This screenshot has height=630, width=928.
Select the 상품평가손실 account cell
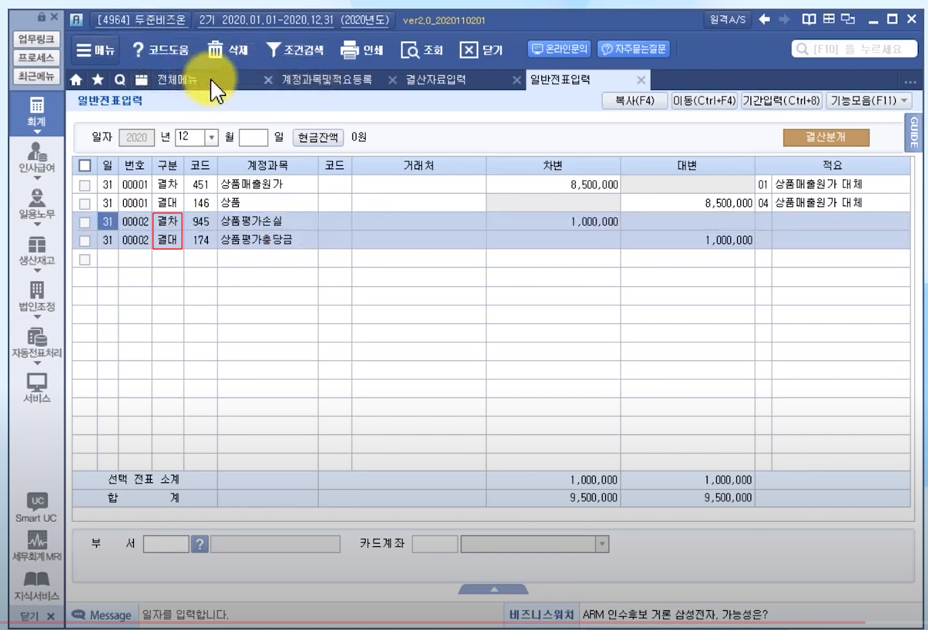268,222
